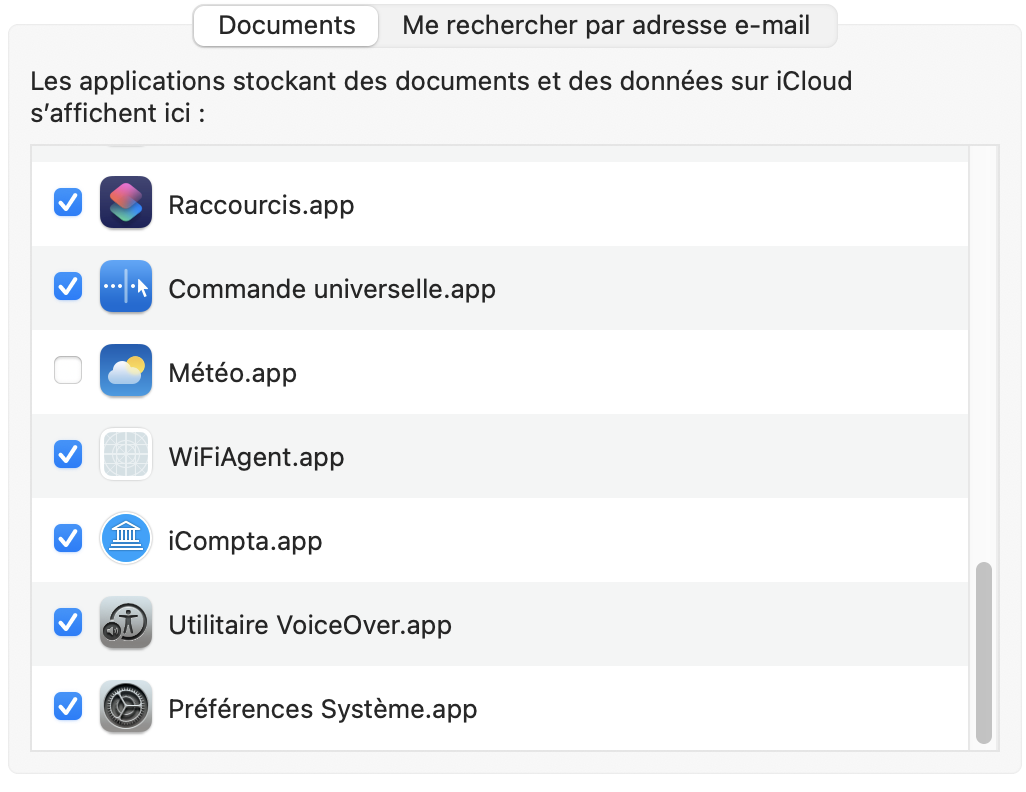This screenshot has width=1026, height=792.
Task: Select the iCompta.app list row label
Action: tap(245, 541)
